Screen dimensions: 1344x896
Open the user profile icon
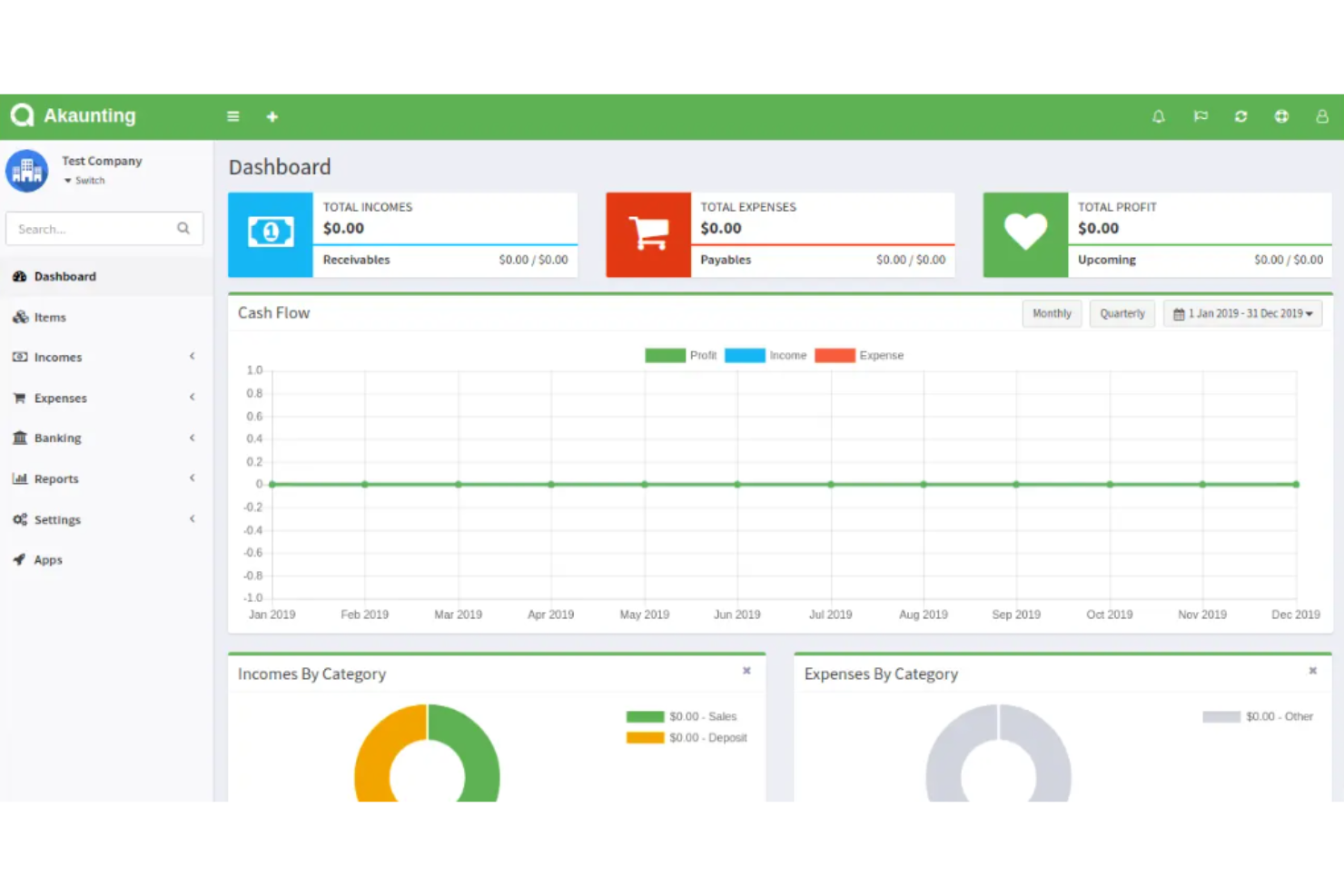click(1322, 116)
